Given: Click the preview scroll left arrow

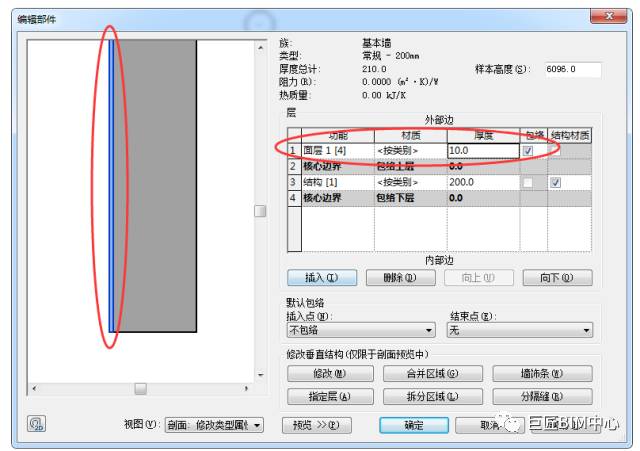Looking at the screenshot, I should (x=34, y=389).
